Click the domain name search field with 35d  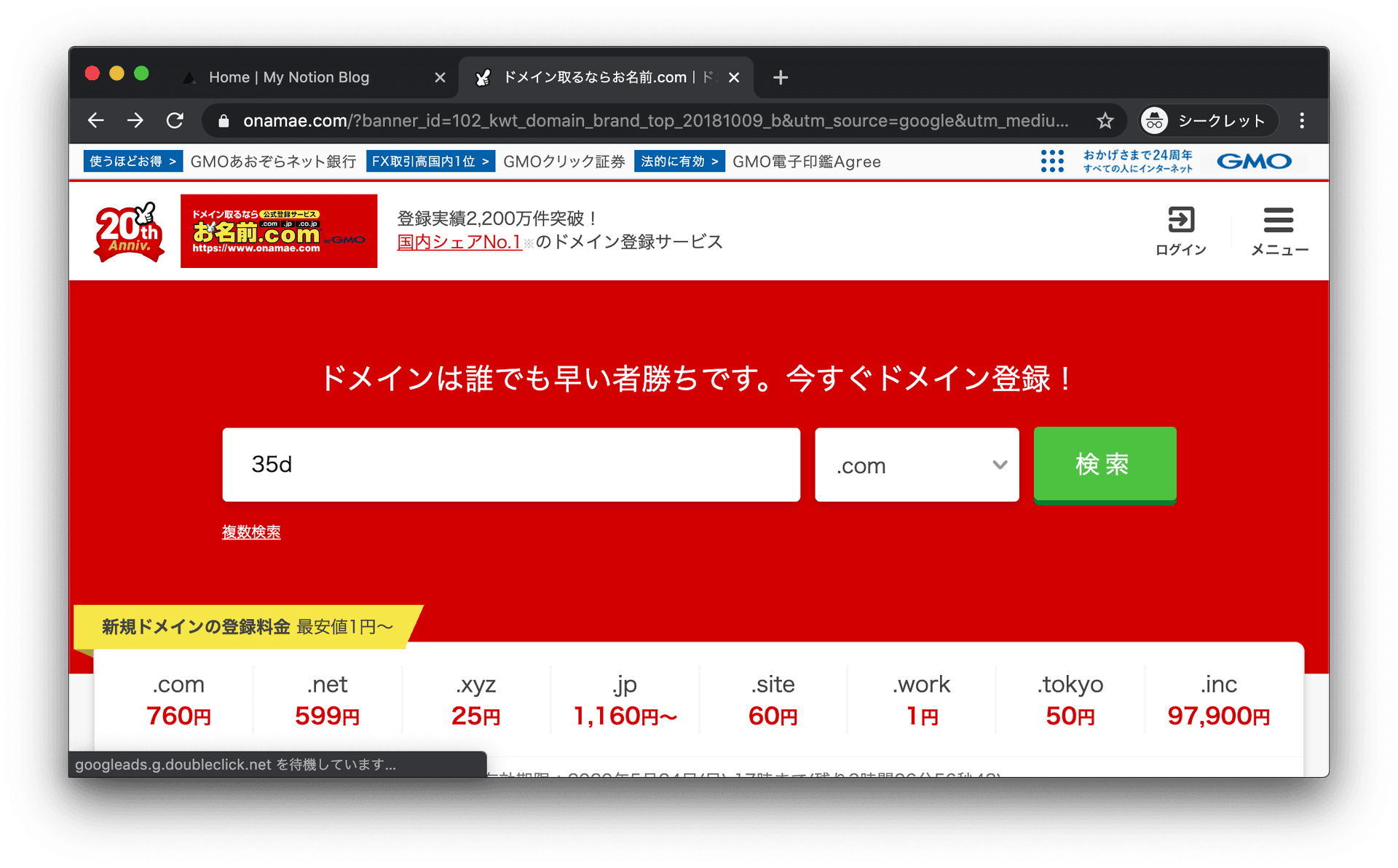pyautogui.click(x=511, y=465)
